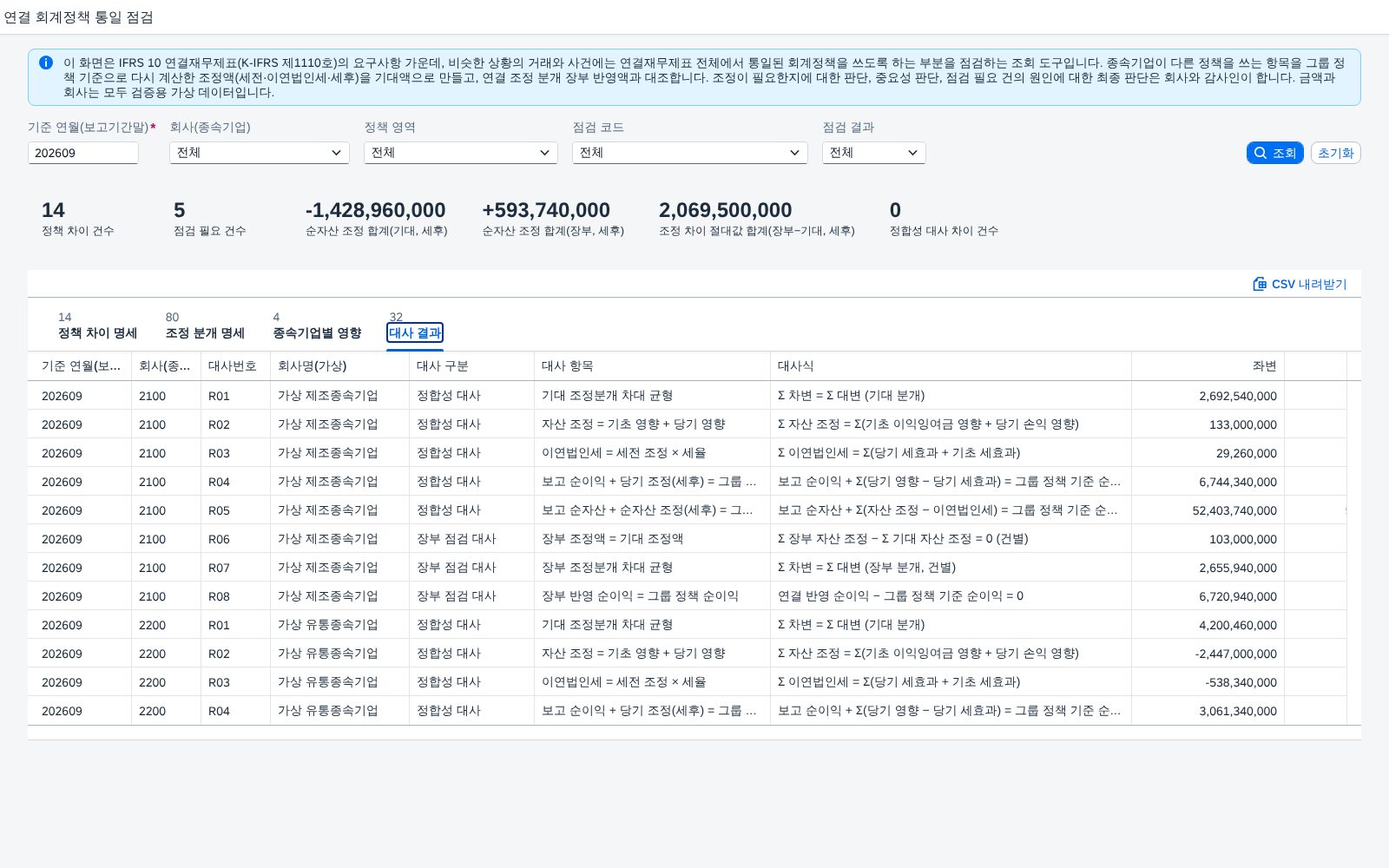Screen dimensions: 1389x868
Task: Click the 대사 항목 column header
Action: click(653, 366)
